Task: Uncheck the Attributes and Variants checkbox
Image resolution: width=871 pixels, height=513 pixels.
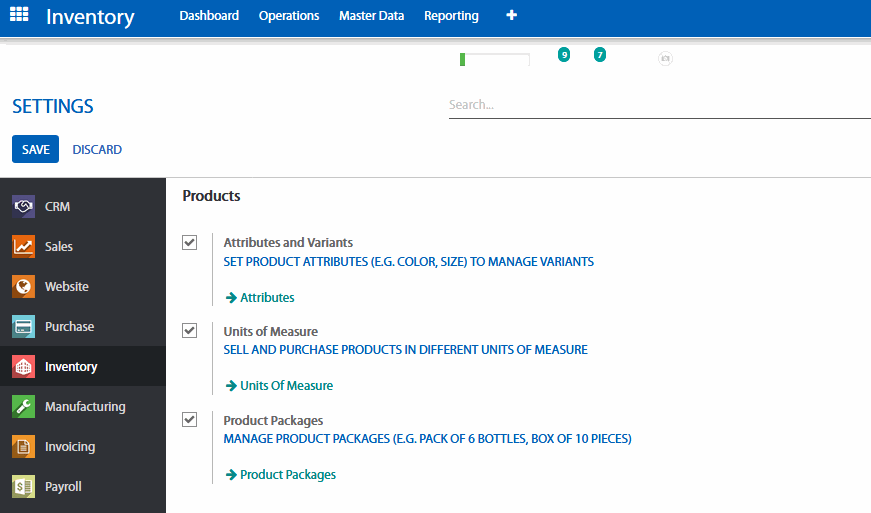Action: [x=190, y=243]
